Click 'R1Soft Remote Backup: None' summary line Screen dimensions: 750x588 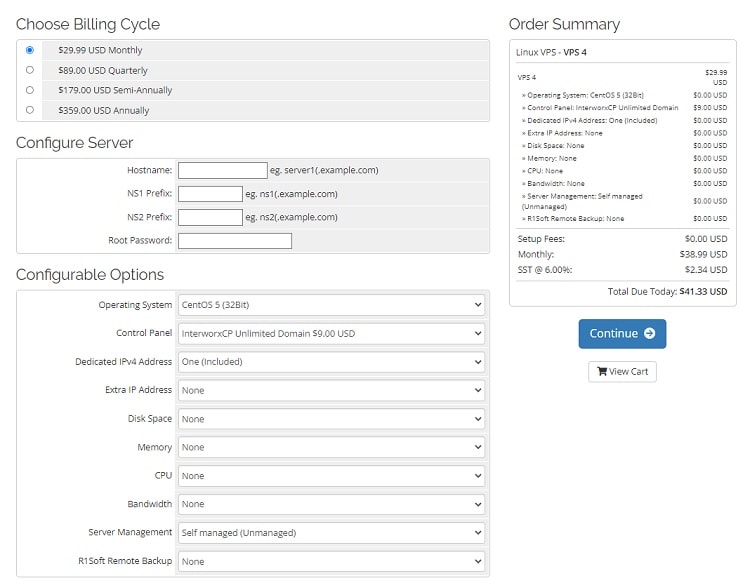point(573,219)
